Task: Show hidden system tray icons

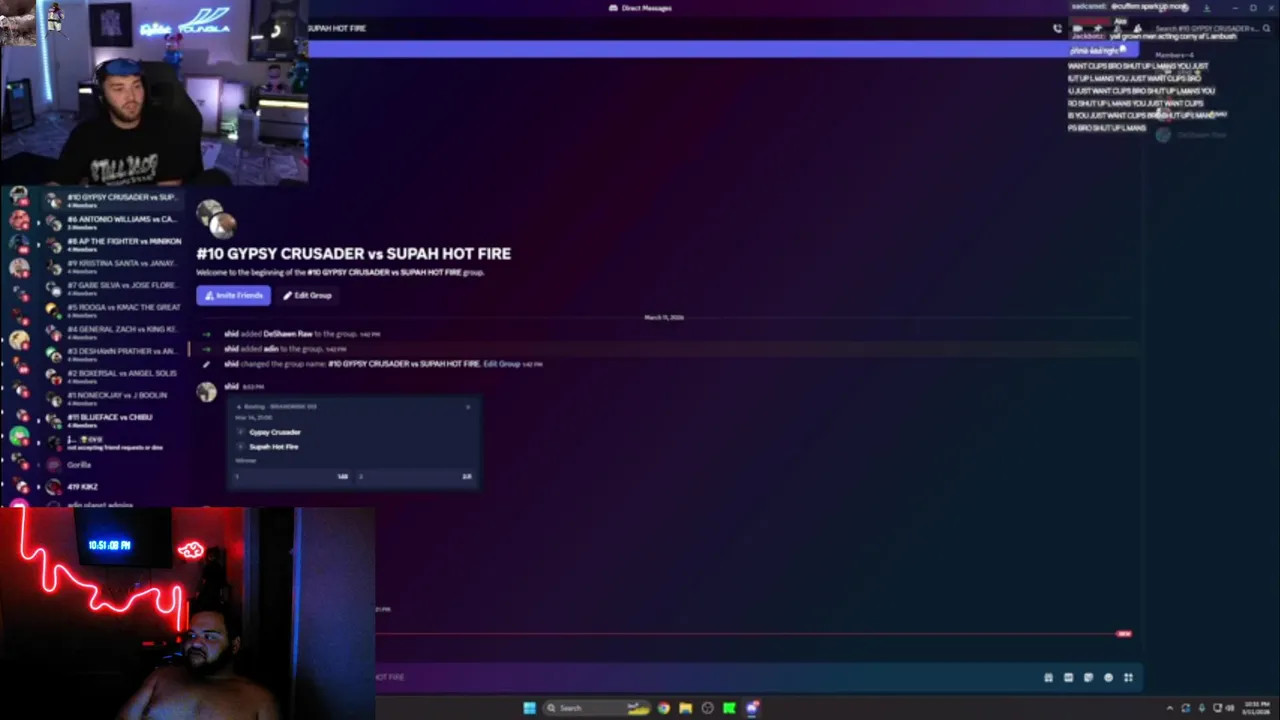Action: (1169, 708)
